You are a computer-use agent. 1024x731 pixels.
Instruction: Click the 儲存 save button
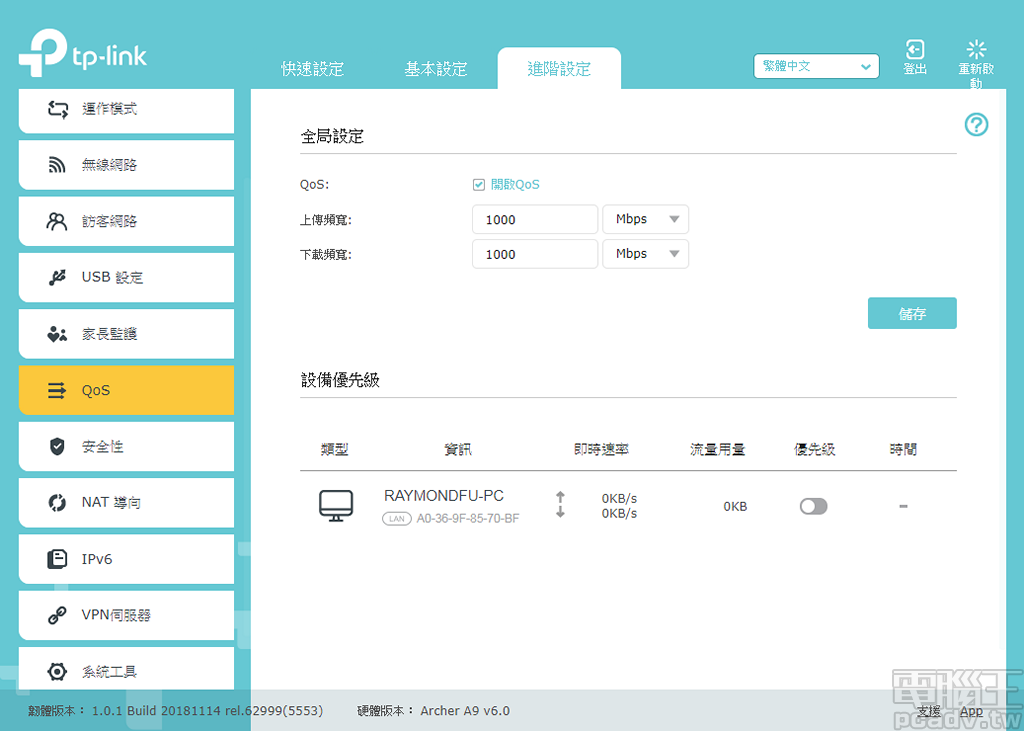click(x=912, y=312)
